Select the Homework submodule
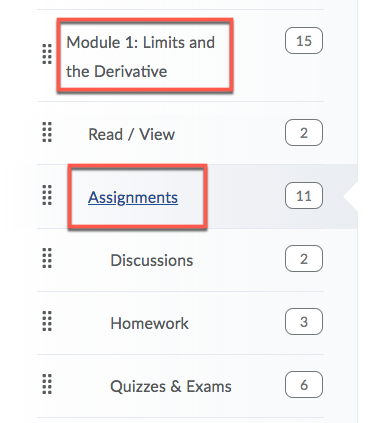This screenshot has height=423, width=387. (149, 323)
